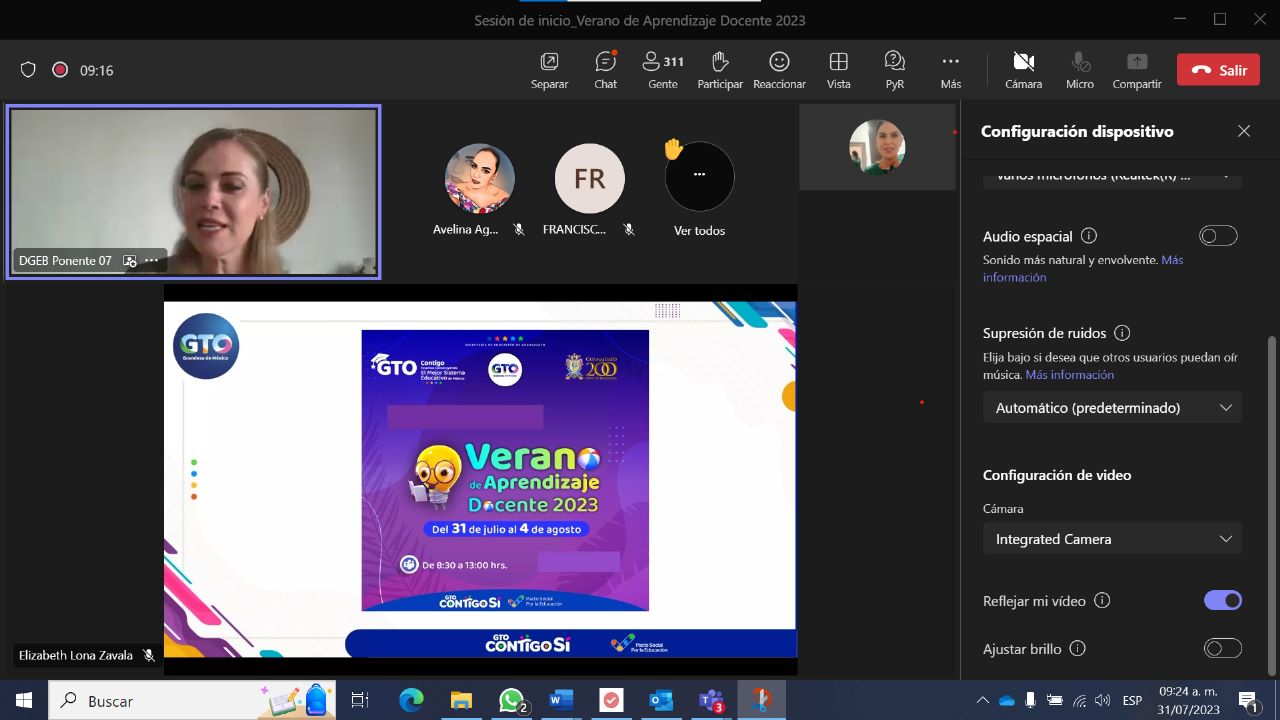Screen dimensions: 1280x720
Task: Turn on Ajustar brillo toggle
Action: pyautogui.click(x=1222, y=648)
